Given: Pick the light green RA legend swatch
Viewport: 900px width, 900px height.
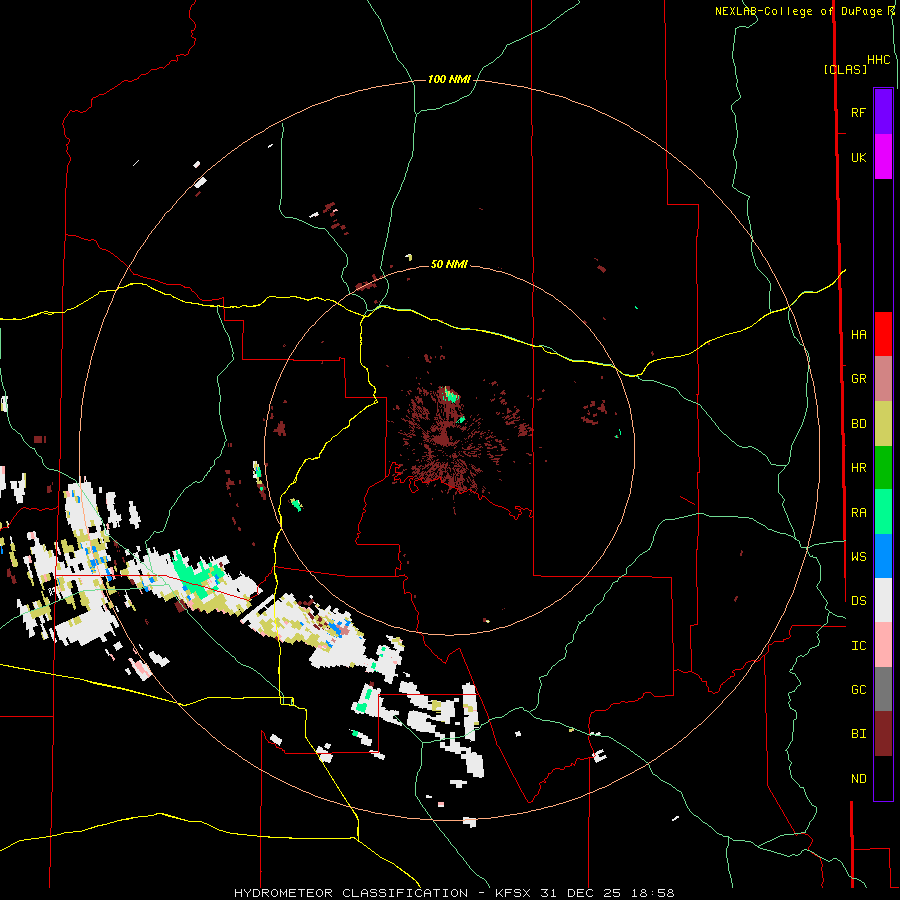Looking at the screenshot, I should [883, 512].
